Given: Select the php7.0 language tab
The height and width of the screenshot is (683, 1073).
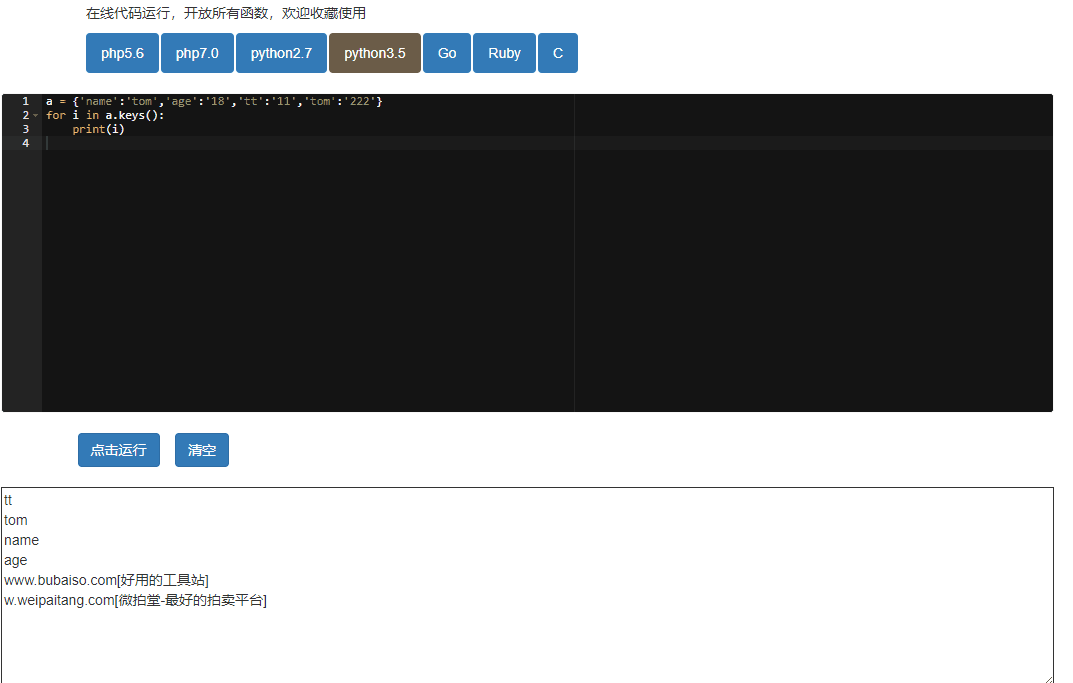Looking at the screenshot, I should coord(197,53).
